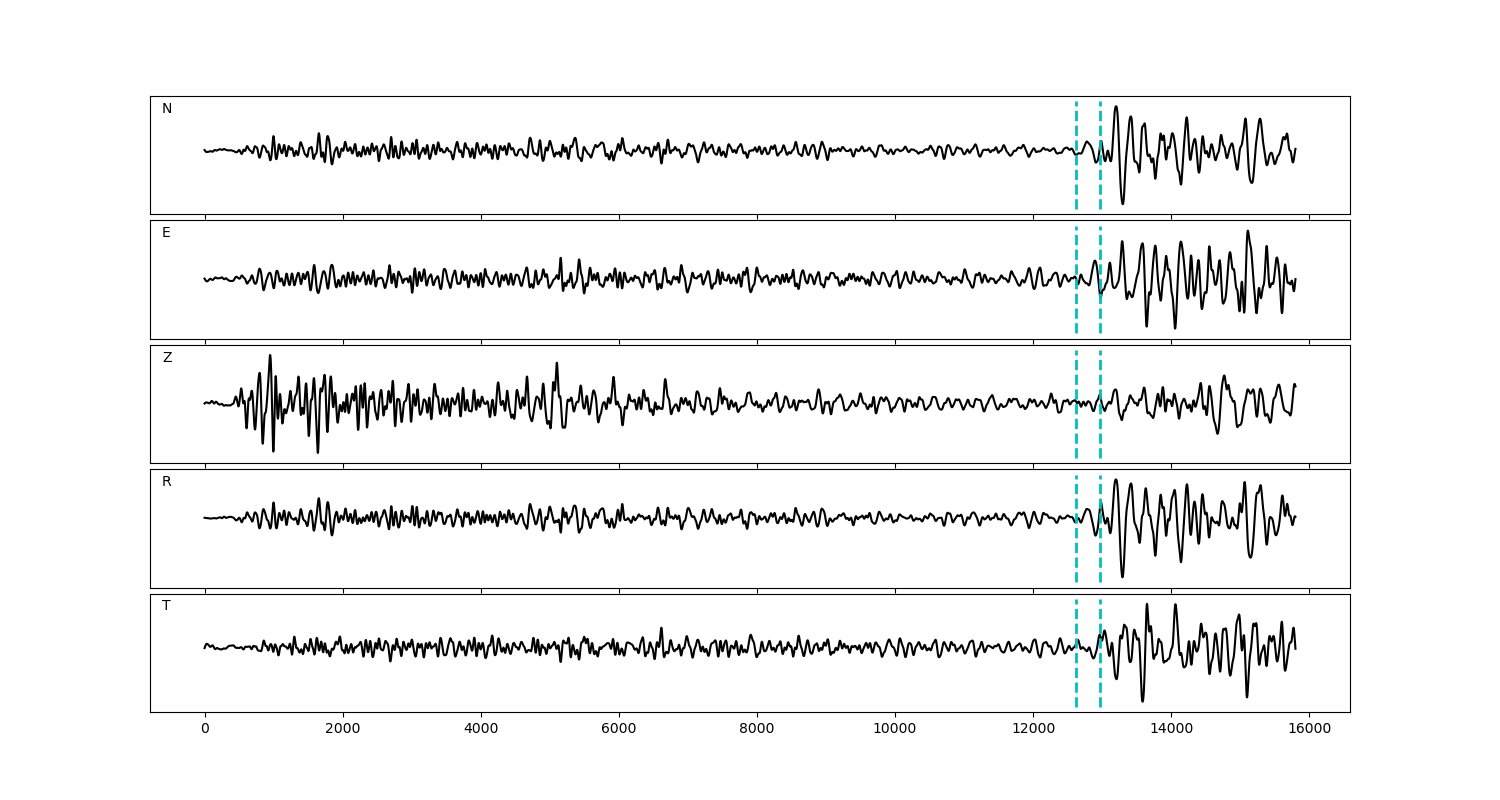Click the 12000 x-axis tick label
Screen dimensions: 1500x800
(1033, 729)
